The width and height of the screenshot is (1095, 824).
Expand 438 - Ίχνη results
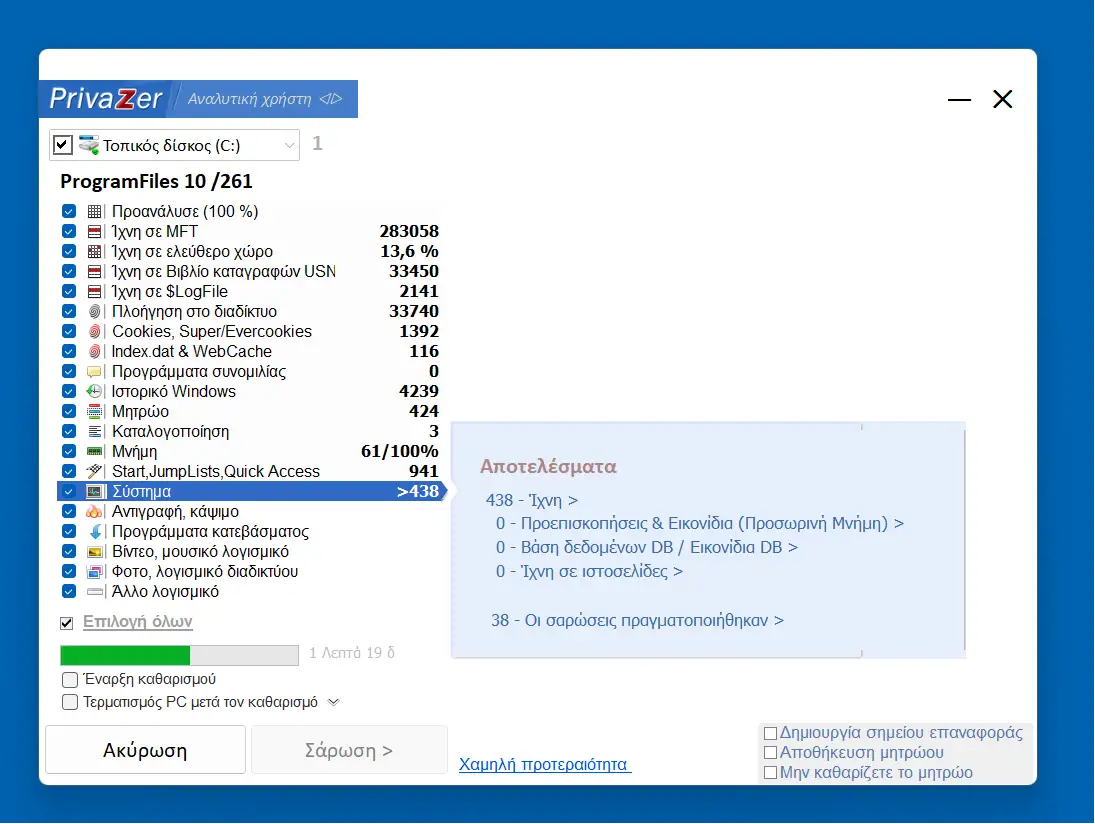coord(532,501)
